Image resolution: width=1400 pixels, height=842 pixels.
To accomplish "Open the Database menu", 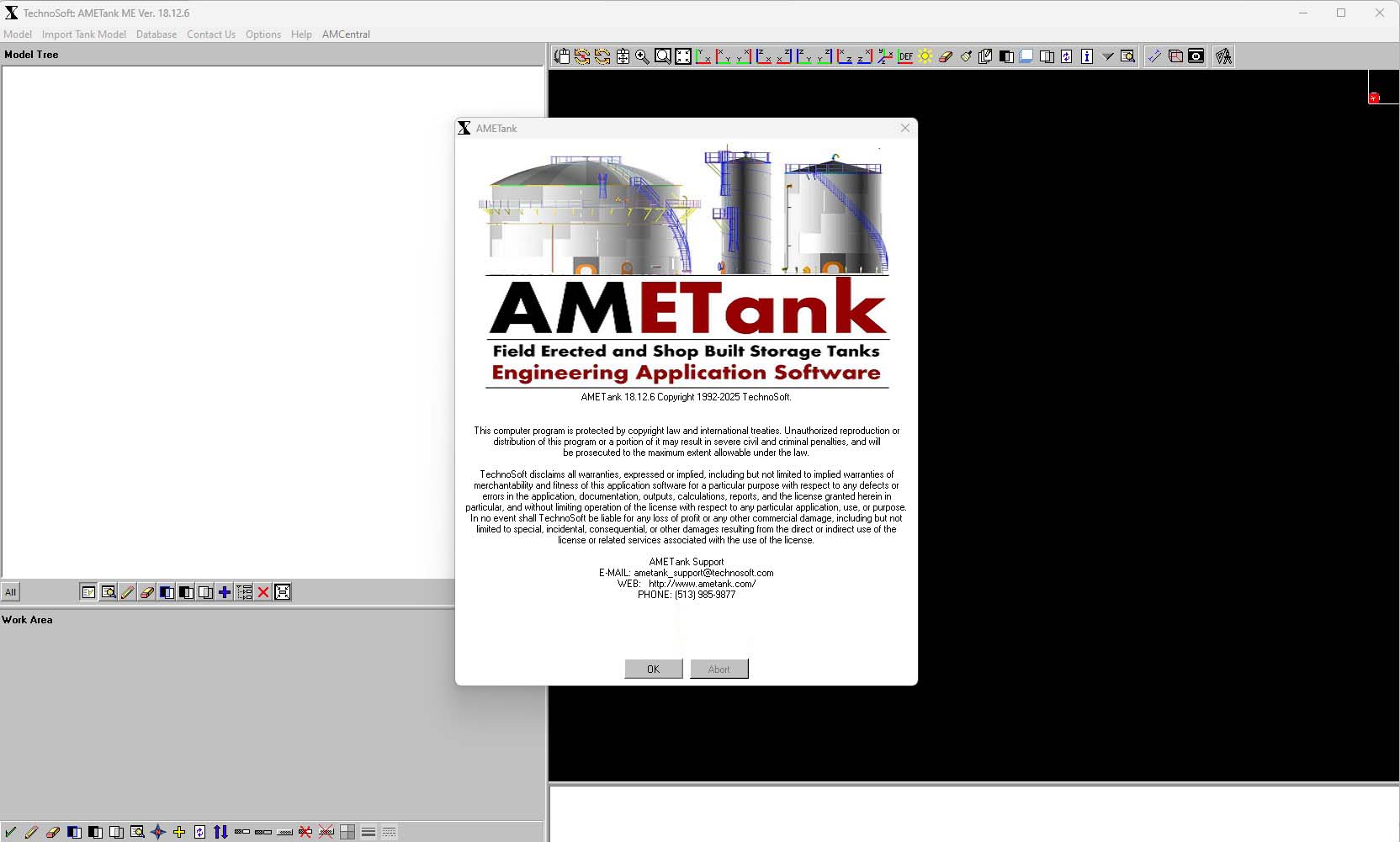I will point(156,34).
